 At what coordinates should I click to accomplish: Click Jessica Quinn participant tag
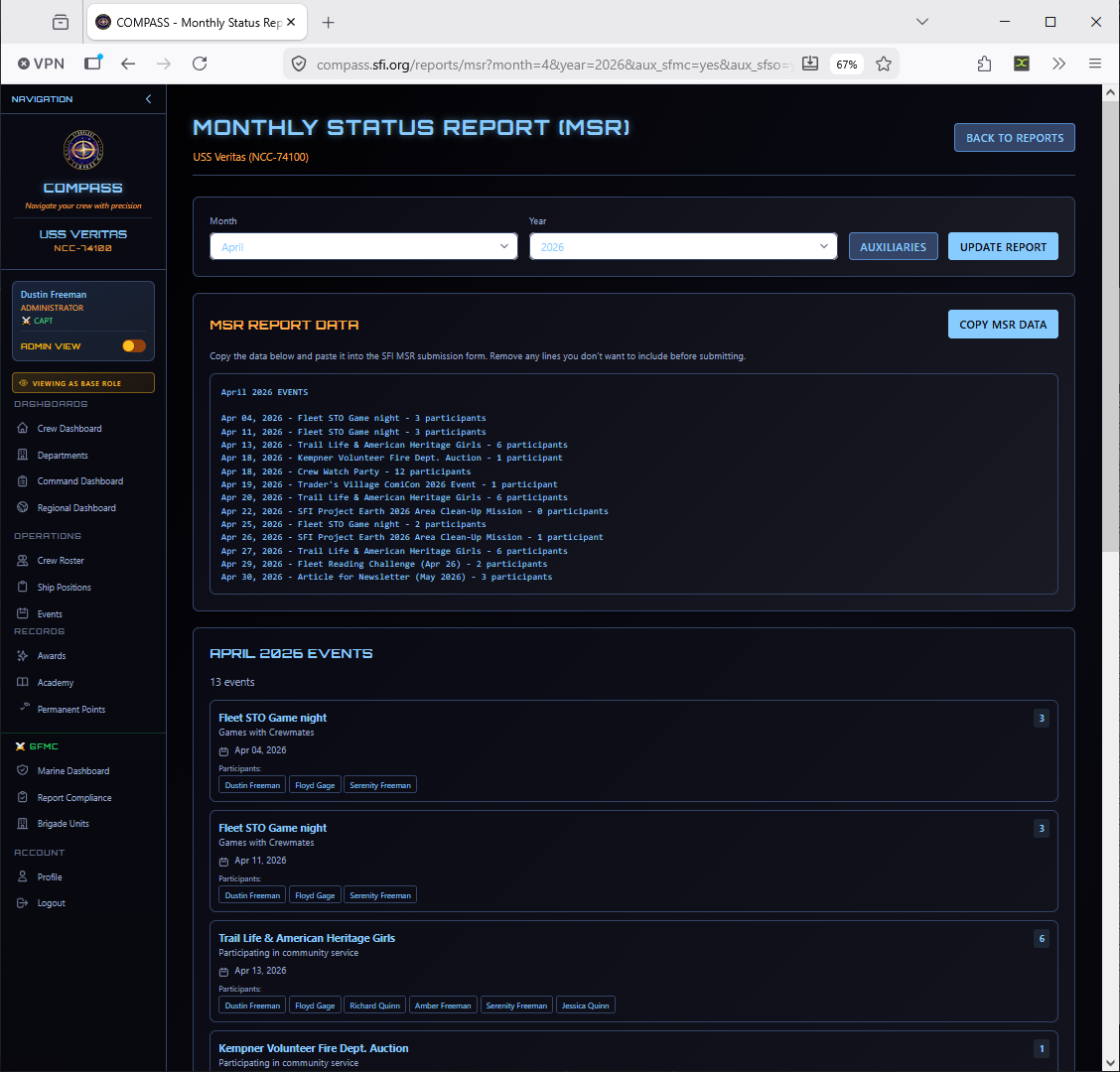(585, 1005)
